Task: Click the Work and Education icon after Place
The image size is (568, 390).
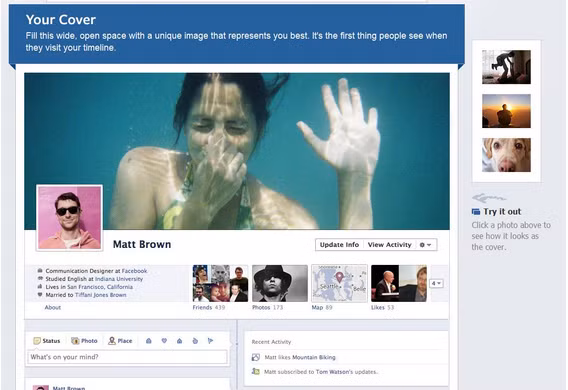Action: point(149,341)
